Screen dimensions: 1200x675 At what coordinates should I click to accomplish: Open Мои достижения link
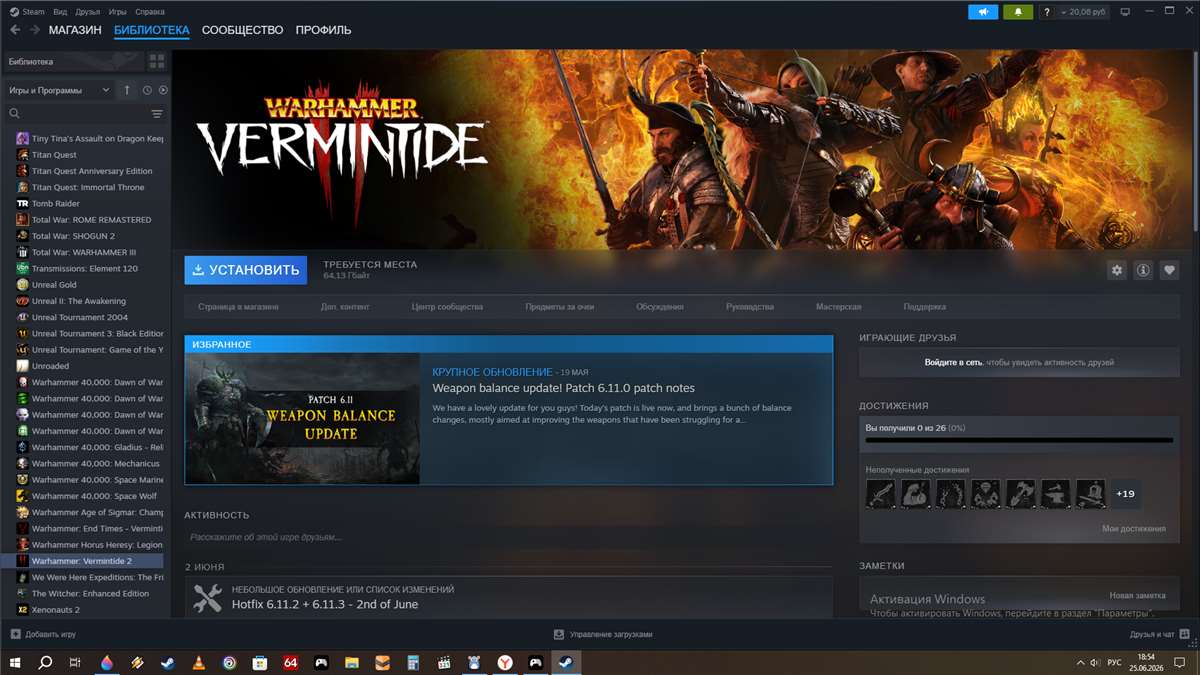pos(1134,528)
